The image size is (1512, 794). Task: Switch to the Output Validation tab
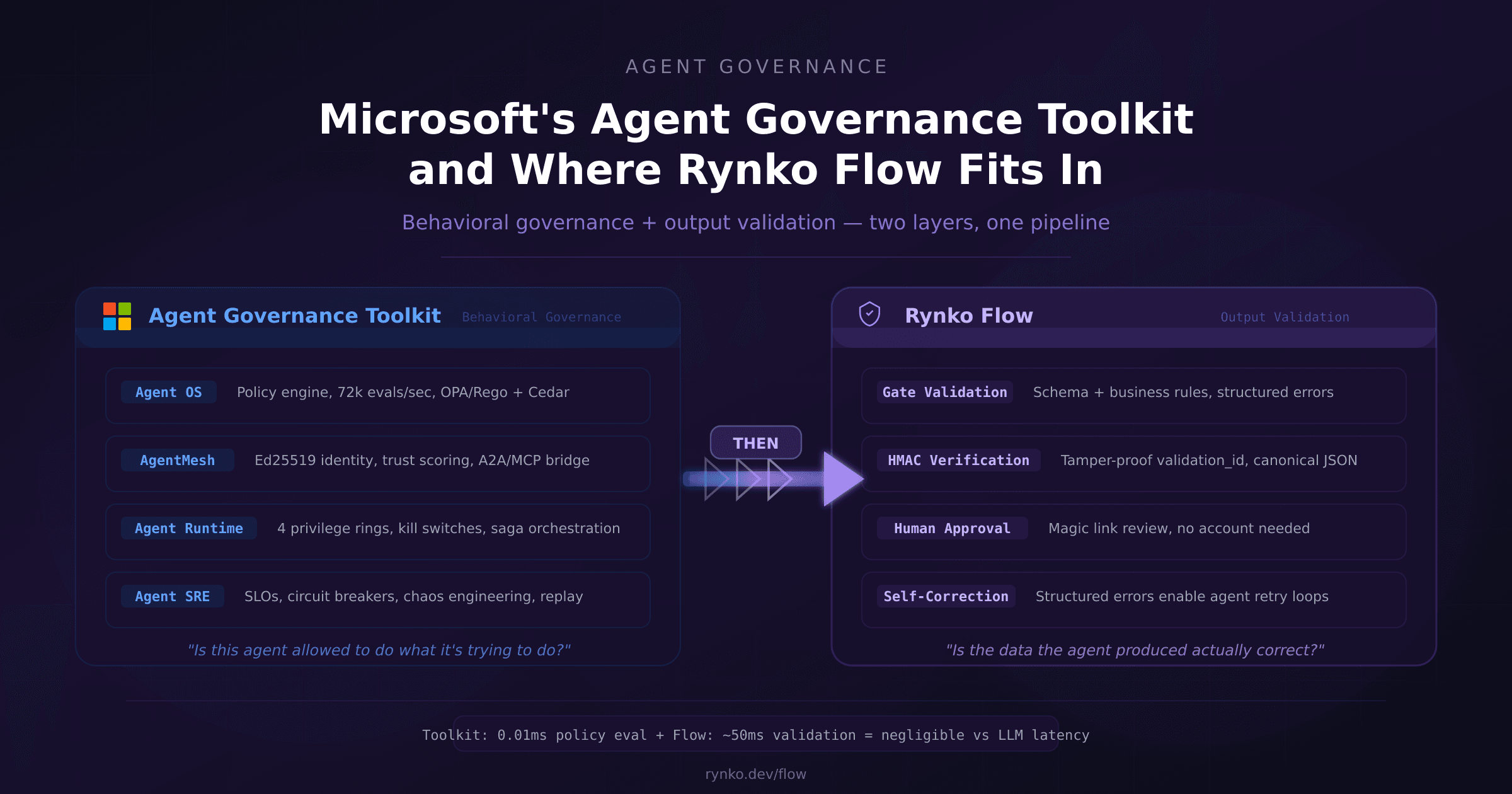(1285, 317)
